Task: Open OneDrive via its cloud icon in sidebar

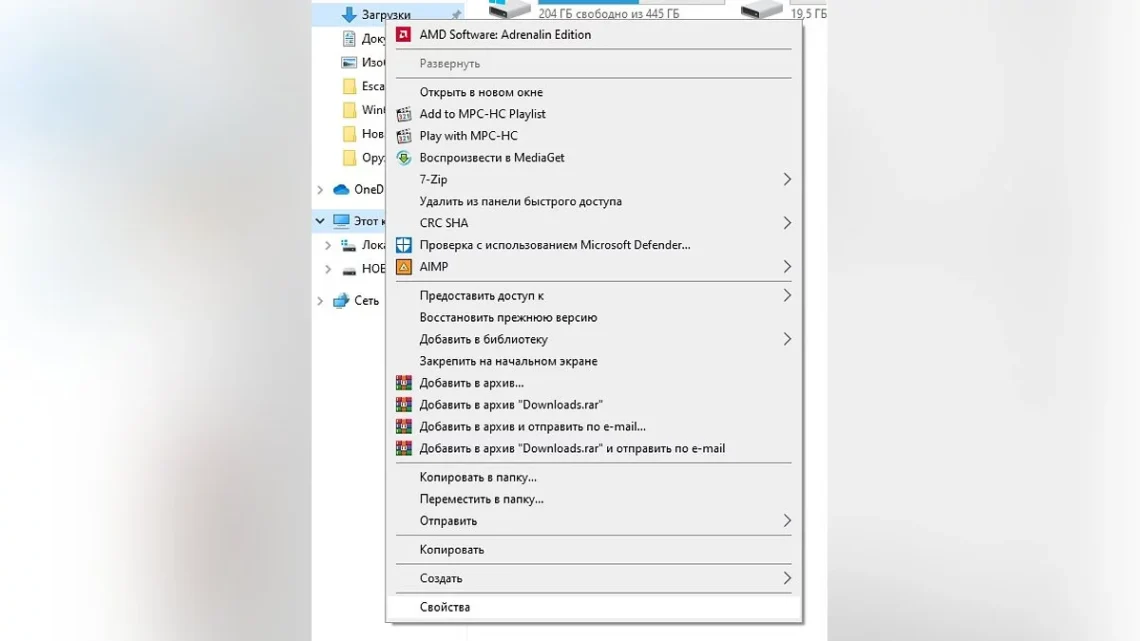Action: tap(340, 189)
